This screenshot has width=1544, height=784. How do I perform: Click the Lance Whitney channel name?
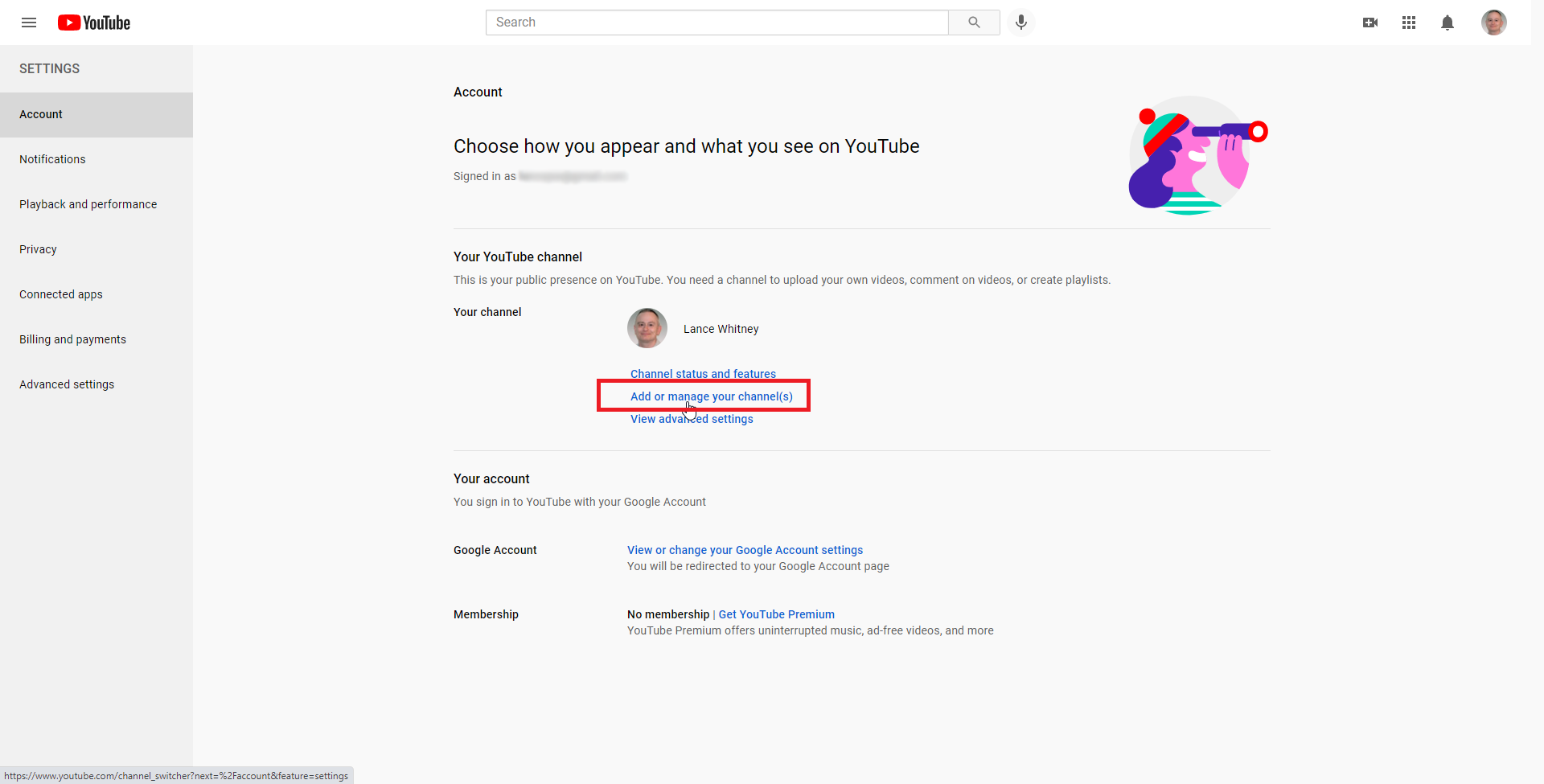721,329
